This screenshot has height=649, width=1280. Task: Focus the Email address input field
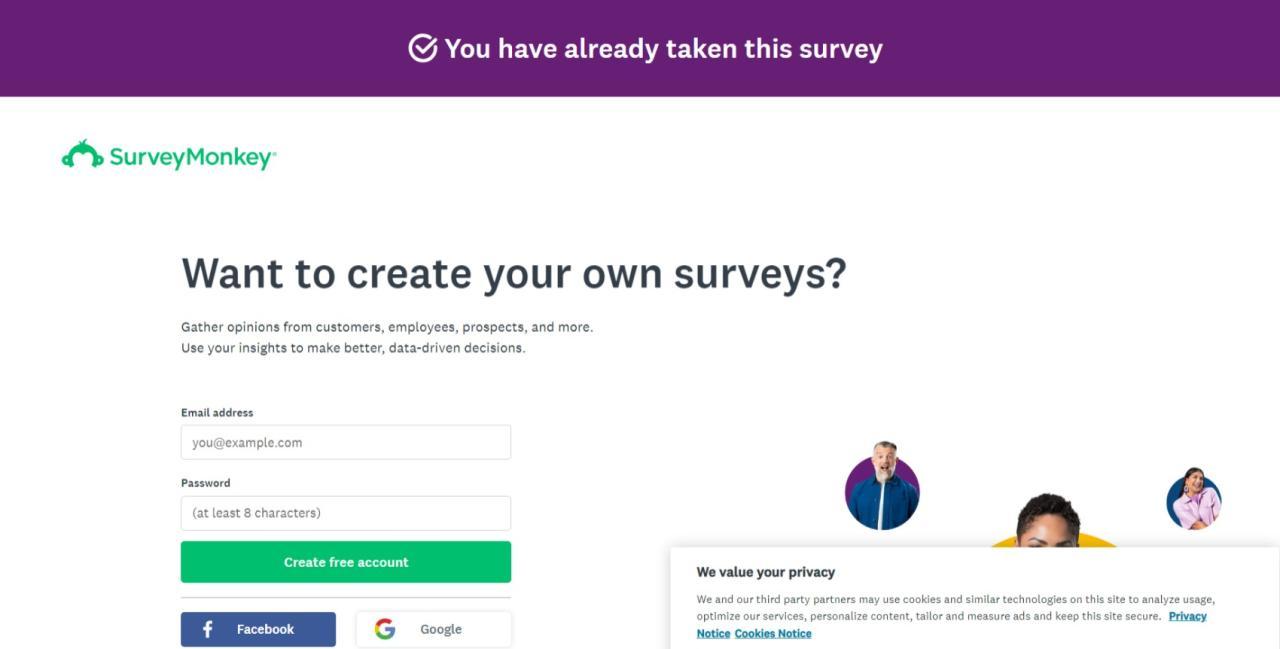345,442
